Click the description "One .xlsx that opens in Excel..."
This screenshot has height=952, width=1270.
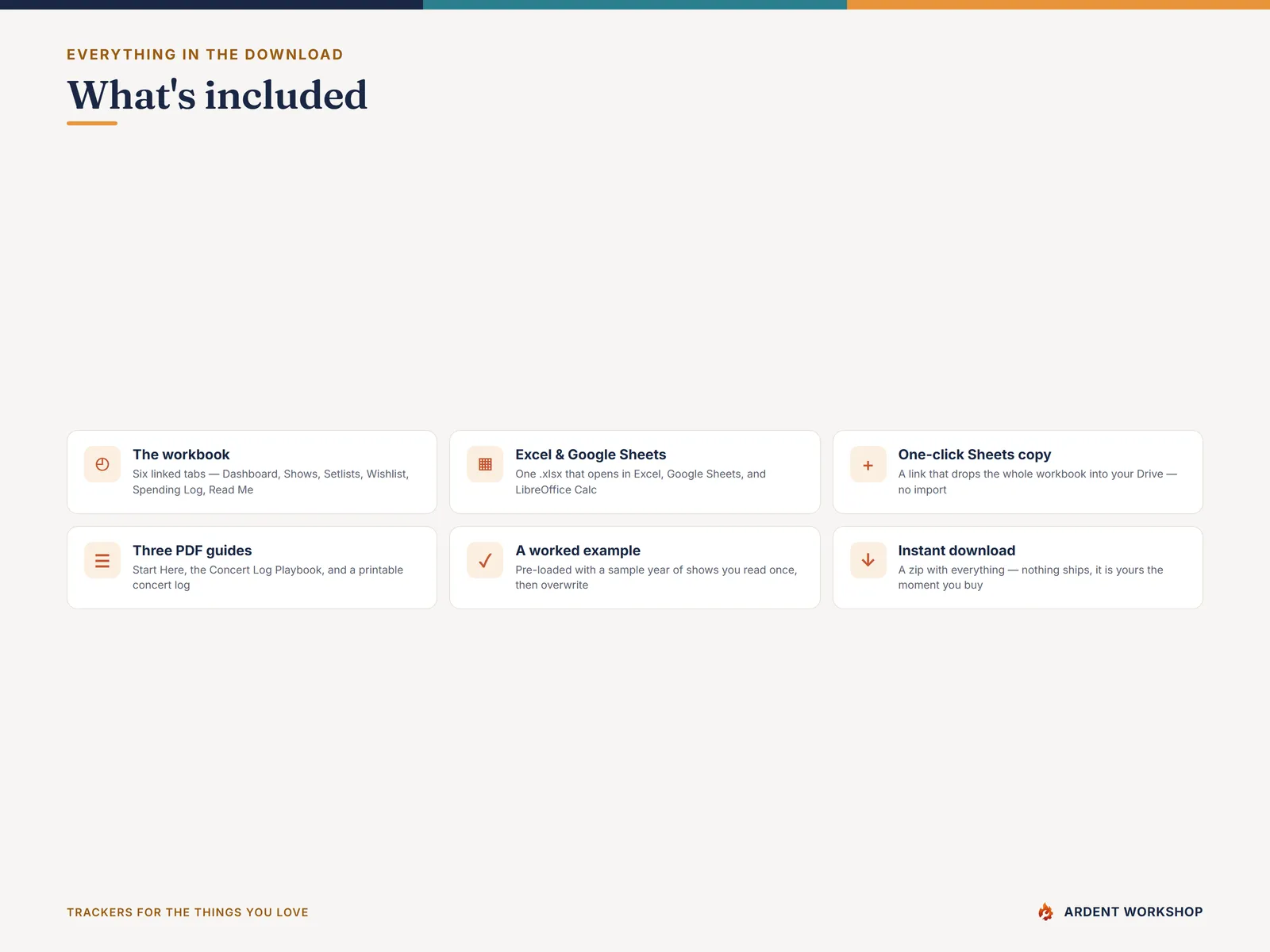tap(641, 482)
